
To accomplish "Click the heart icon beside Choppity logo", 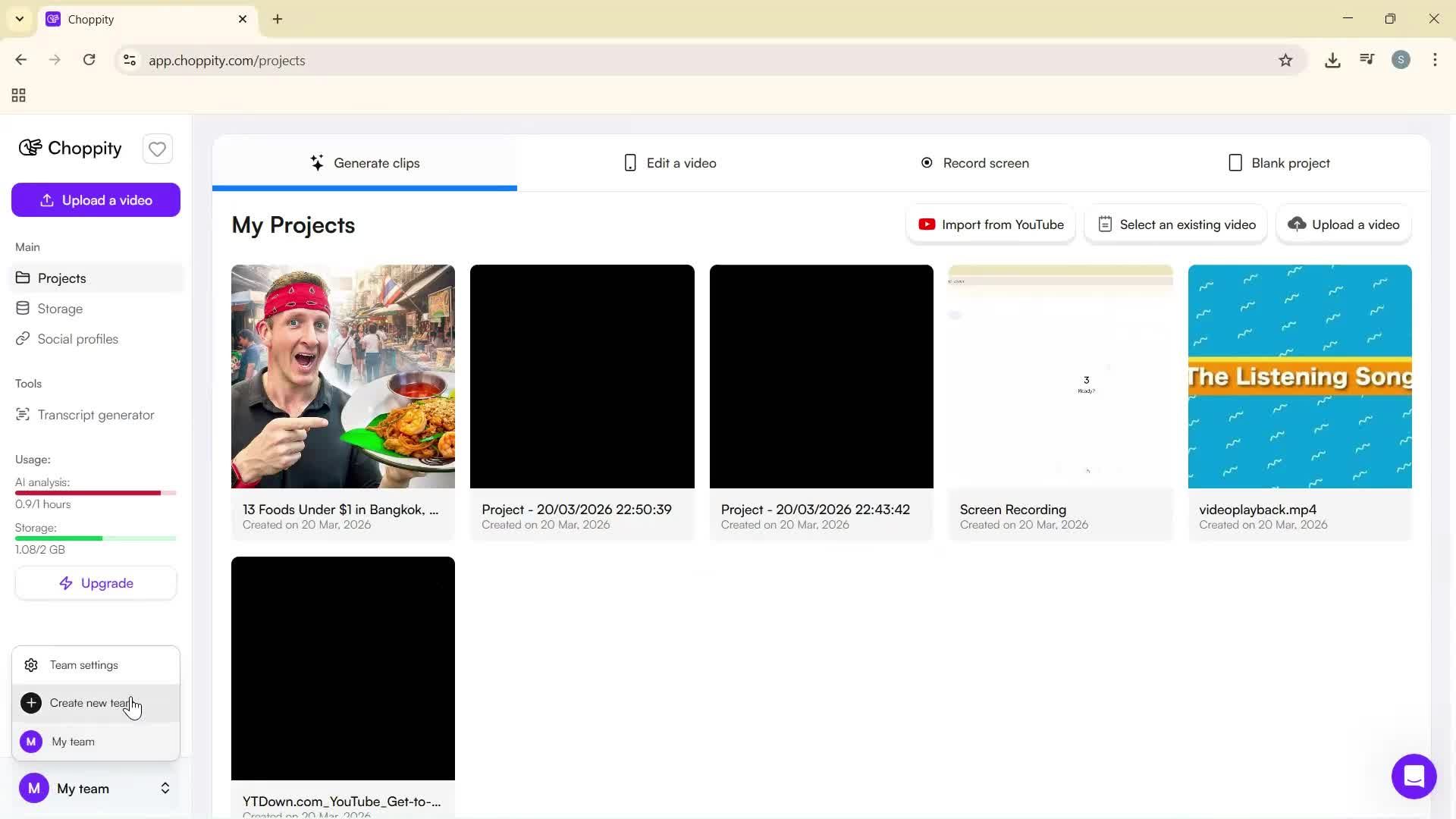I will (x=157, y=149).
